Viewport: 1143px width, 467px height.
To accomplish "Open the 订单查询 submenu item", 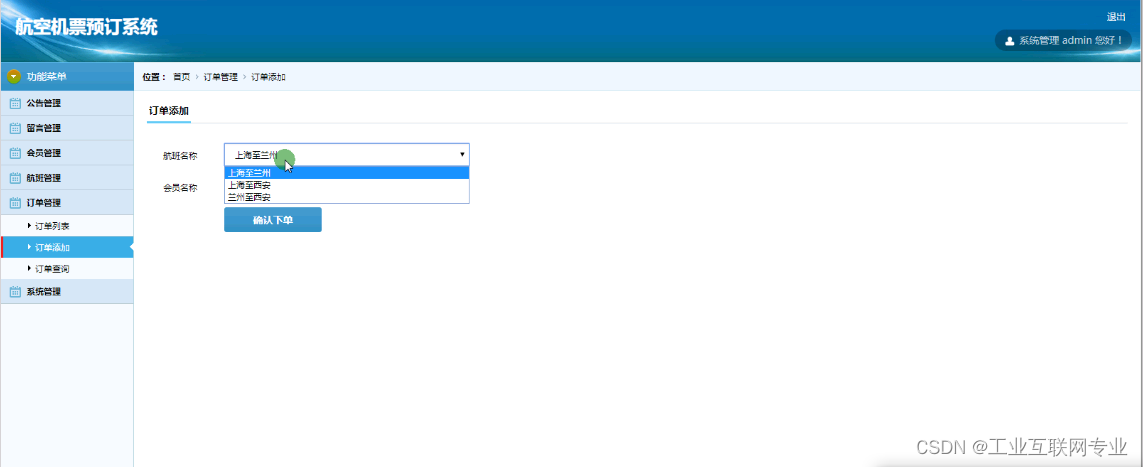I will pos(67,269).
